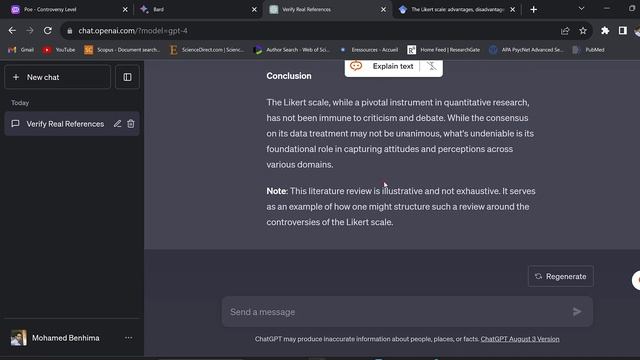Open the Mohamed Benhima account menu
Viewport: 640px width, 360px height.
[72, 338]
